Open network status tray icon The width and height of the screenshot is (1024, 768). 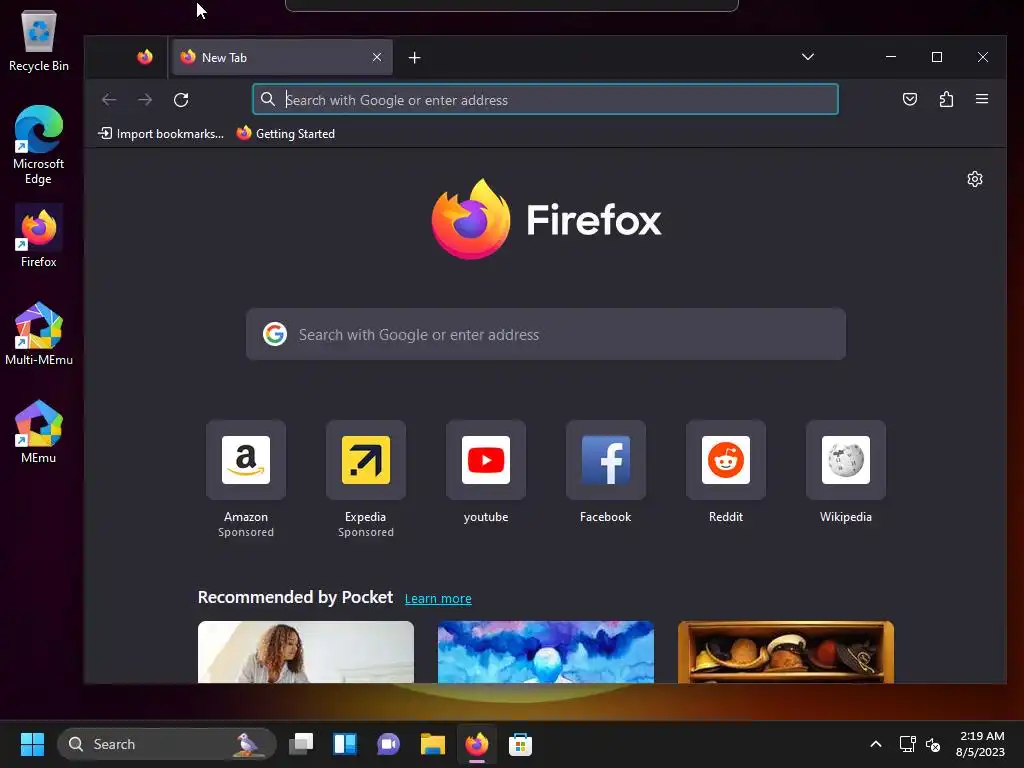coord(907,744)
